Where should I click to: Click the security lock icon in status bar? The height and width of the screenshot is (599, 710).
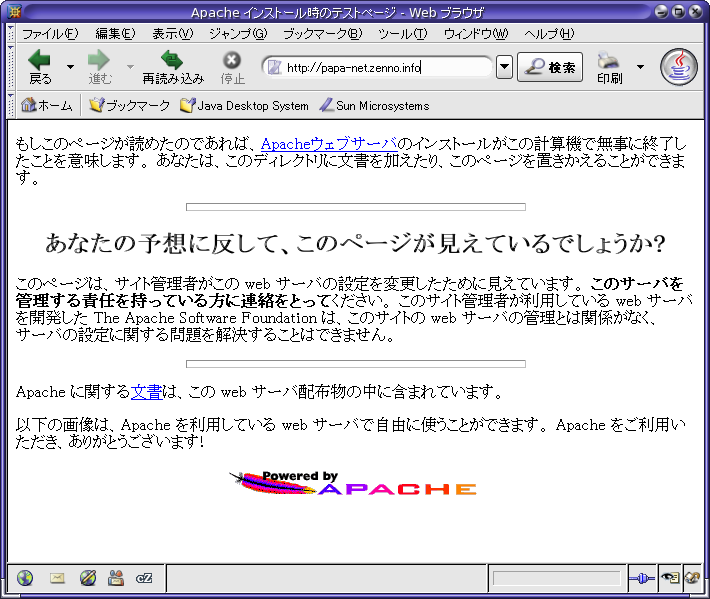(692, 578)
